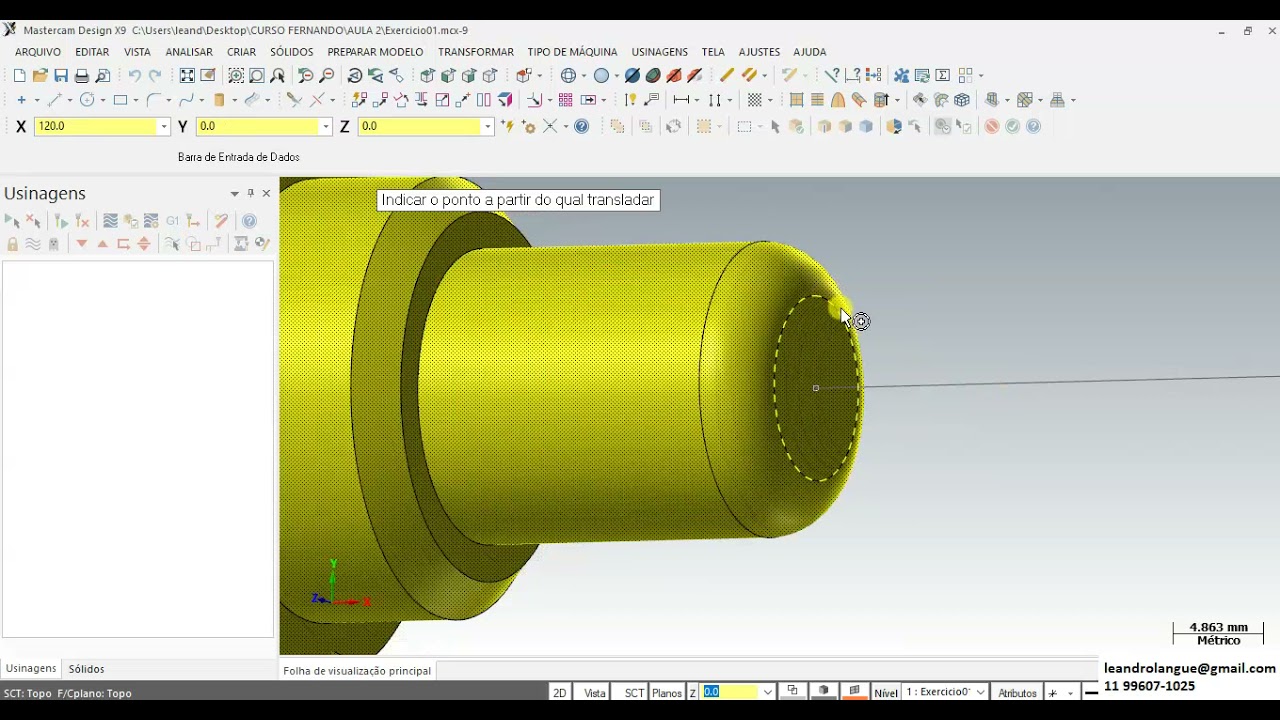Click the New file icon
Screen dimensions: 1280x720
pyautogui.click(x=19, y=76)
